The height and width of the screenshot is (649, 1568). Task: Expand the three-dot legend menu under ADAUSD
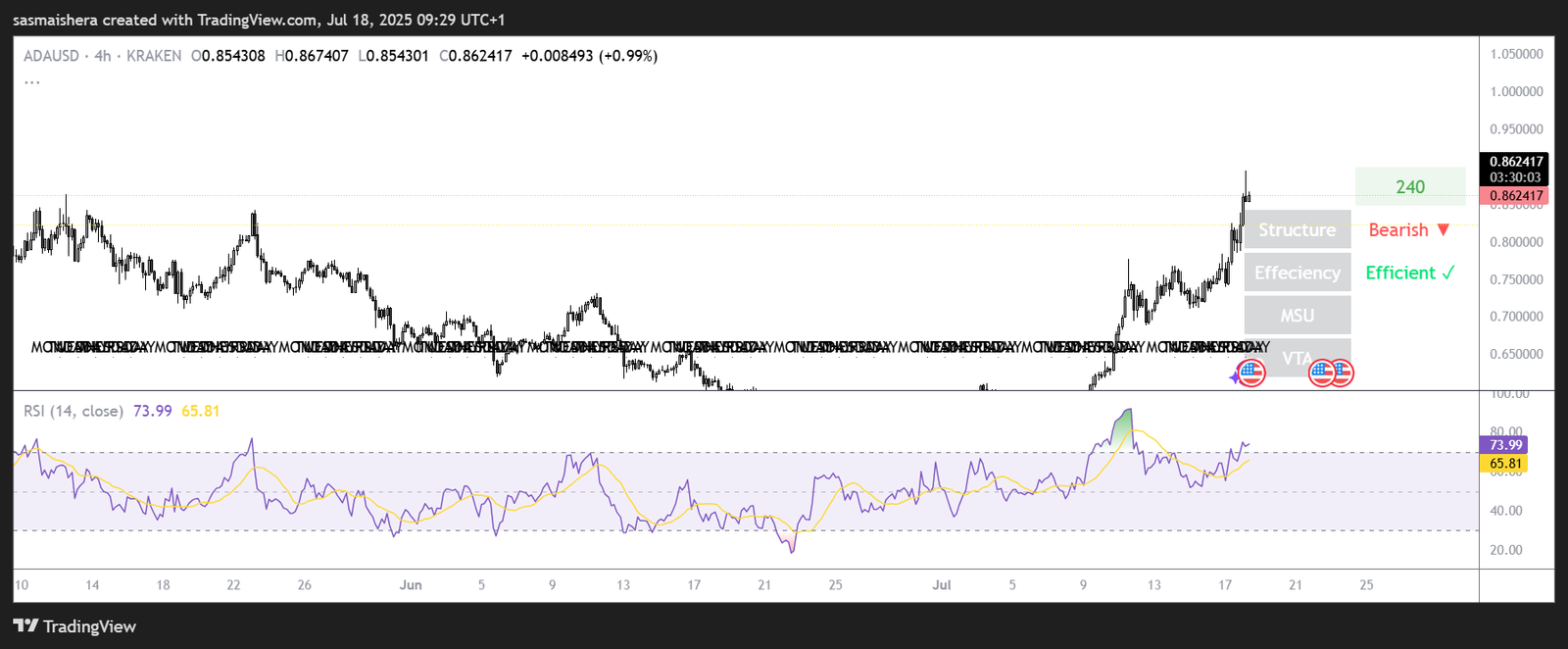click(32, 81)
